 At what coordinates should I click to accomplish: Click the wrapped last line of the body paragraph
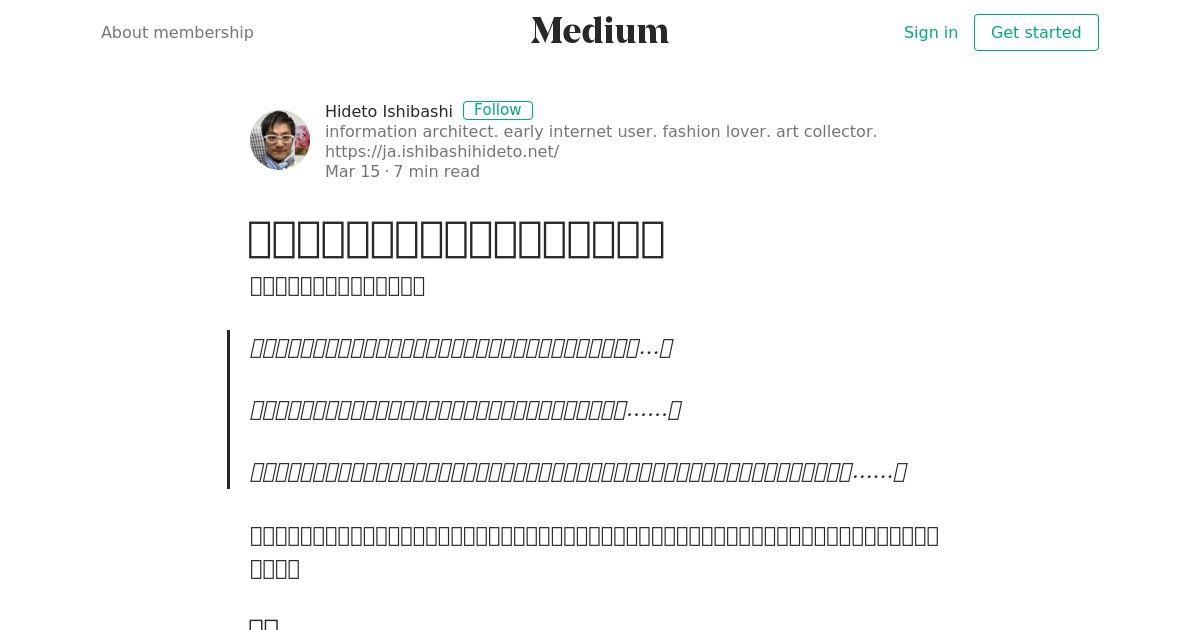pos(275,569)
